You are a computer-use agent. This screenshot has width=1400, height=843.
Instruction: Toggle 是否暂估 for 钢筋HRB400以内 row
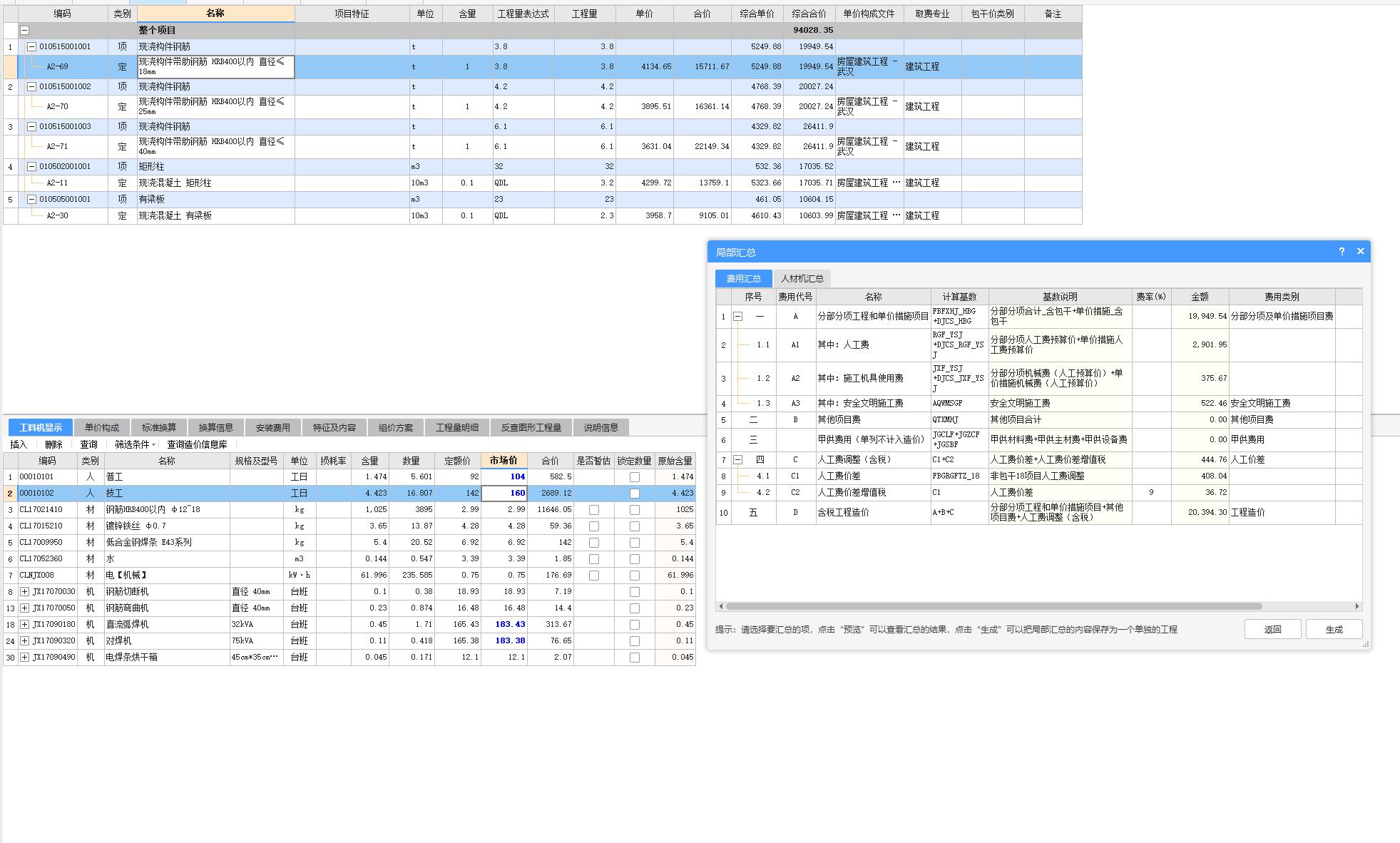coord(594,509)
